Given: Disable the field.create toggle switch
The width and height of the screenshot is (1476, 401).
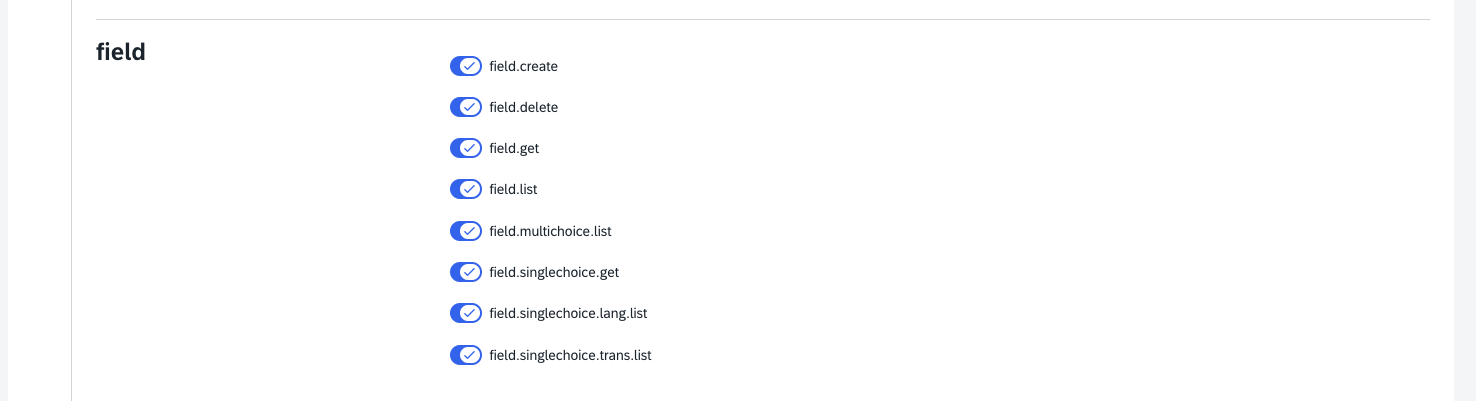Looking at the screenshot, I should click(x=466, y=66).
